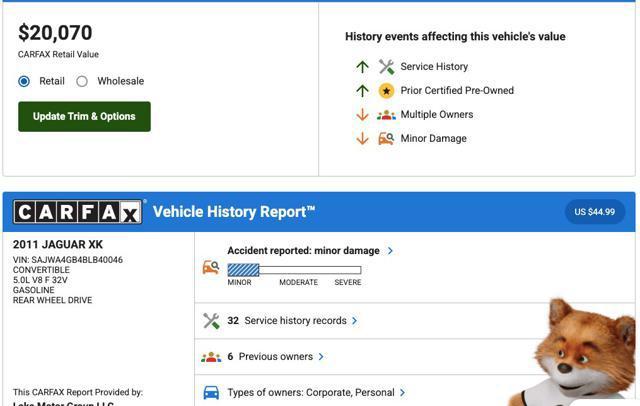
Task: Click the MINOR severity label
Action: (x=240, y=282)
